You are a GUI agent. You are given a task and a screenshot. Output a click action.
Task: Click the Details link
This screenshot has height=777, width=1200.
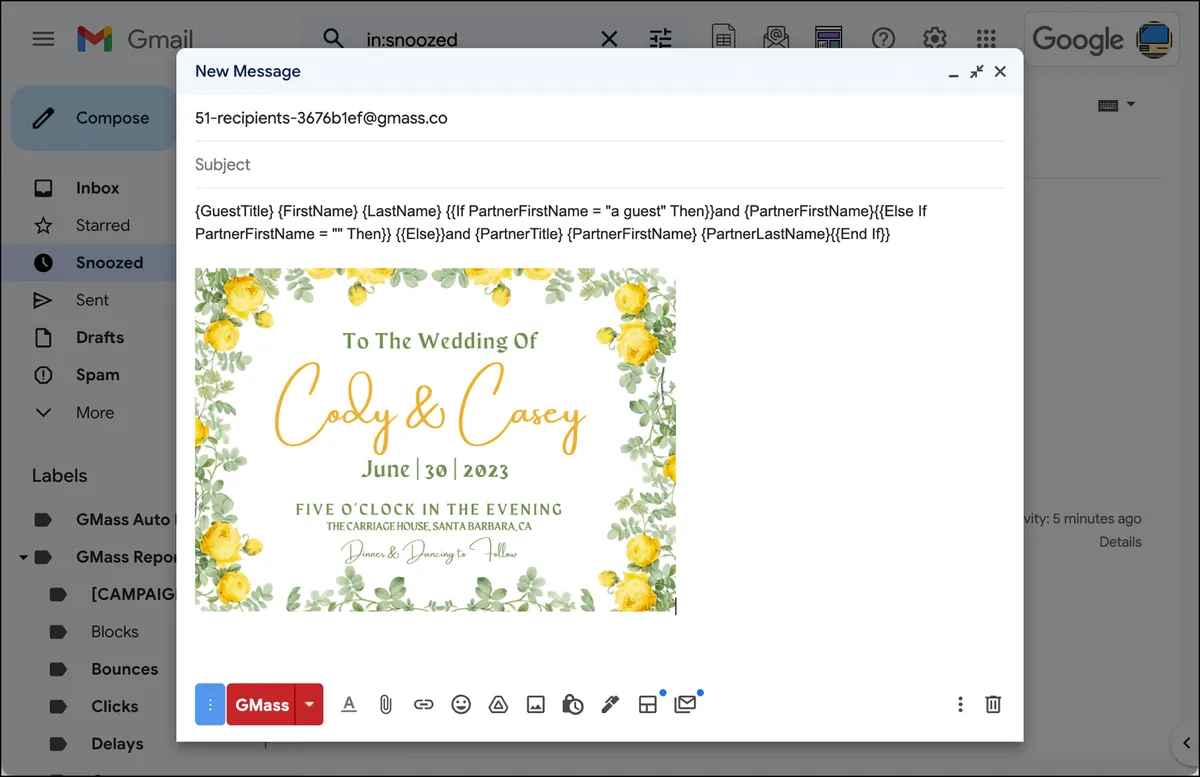point(1120,542)
